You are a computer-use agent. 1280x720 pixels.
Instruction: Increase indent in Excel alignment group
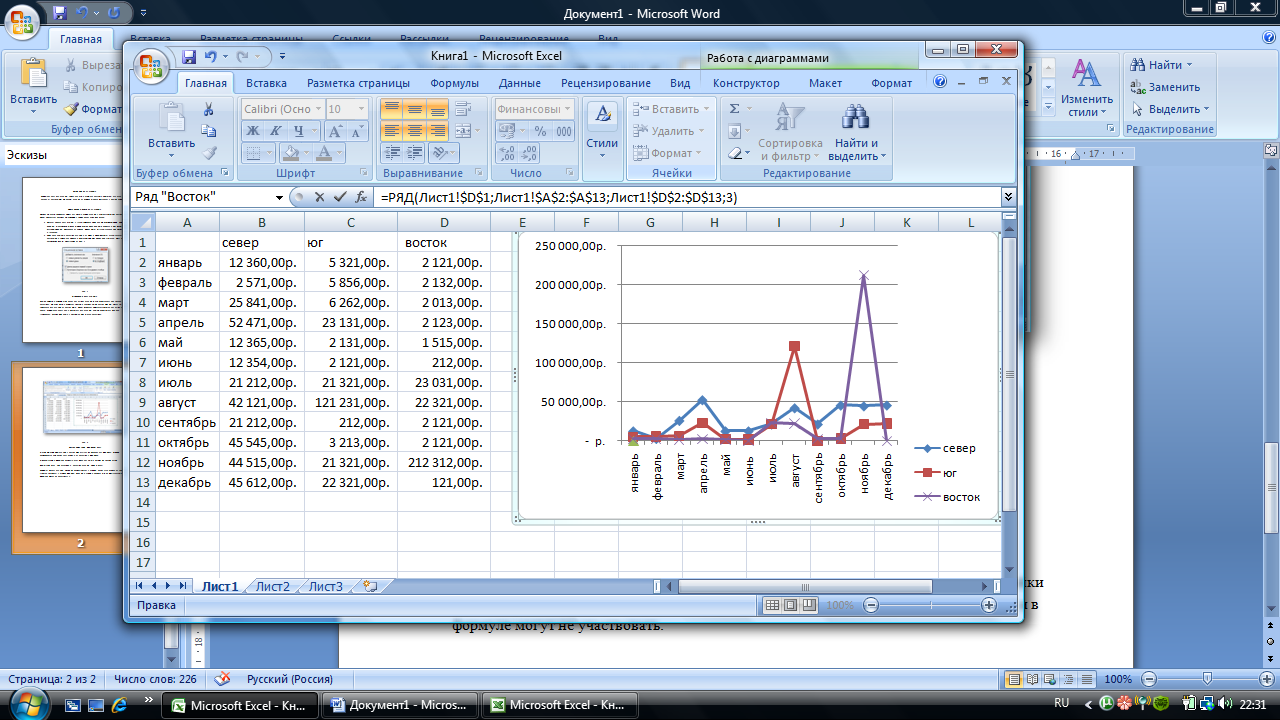(x=413, y=153)
